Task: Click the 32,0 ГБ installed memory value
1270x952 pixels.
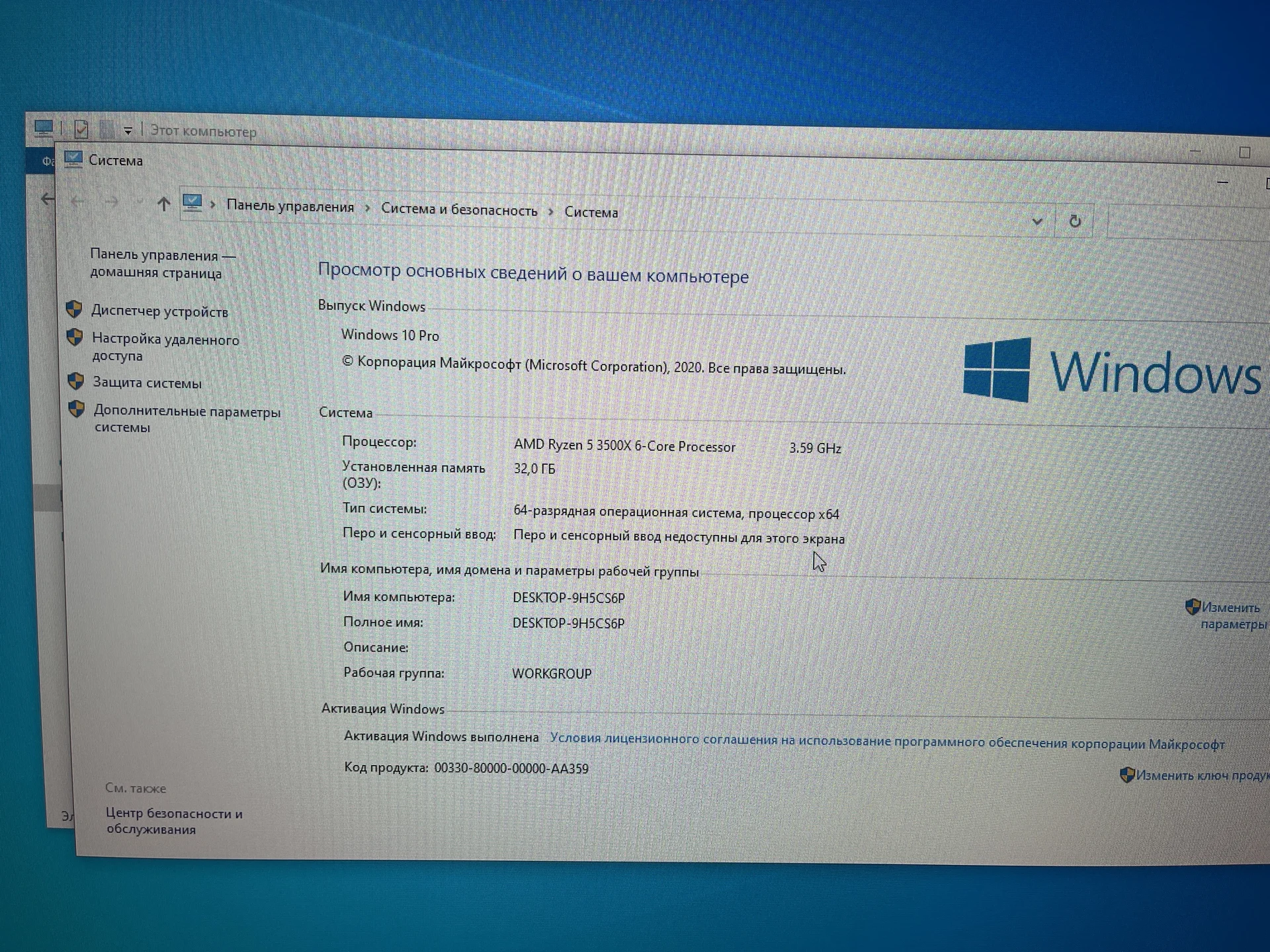Action: coord(534,469)
